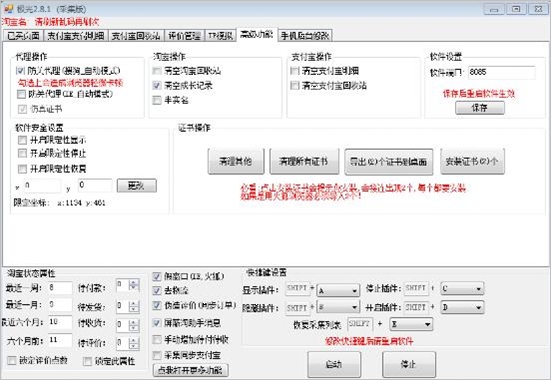Toggle the 伪造证书 checkbox
Image resolution: width=551 pixels, height=380 pixels.
22,109
